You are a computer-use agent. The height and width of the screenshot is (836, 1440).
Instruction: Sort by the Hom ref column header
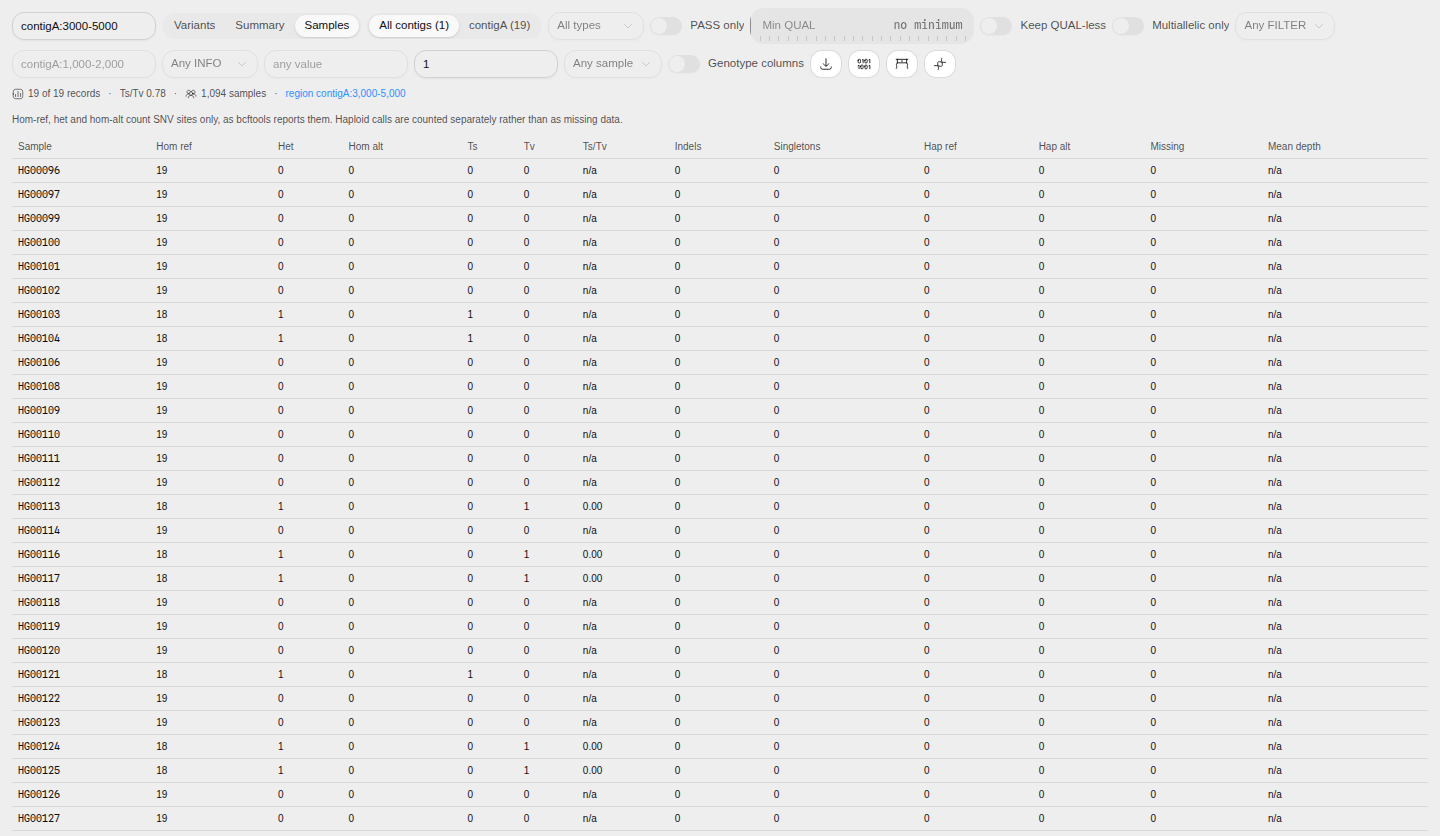coord(174,147)
